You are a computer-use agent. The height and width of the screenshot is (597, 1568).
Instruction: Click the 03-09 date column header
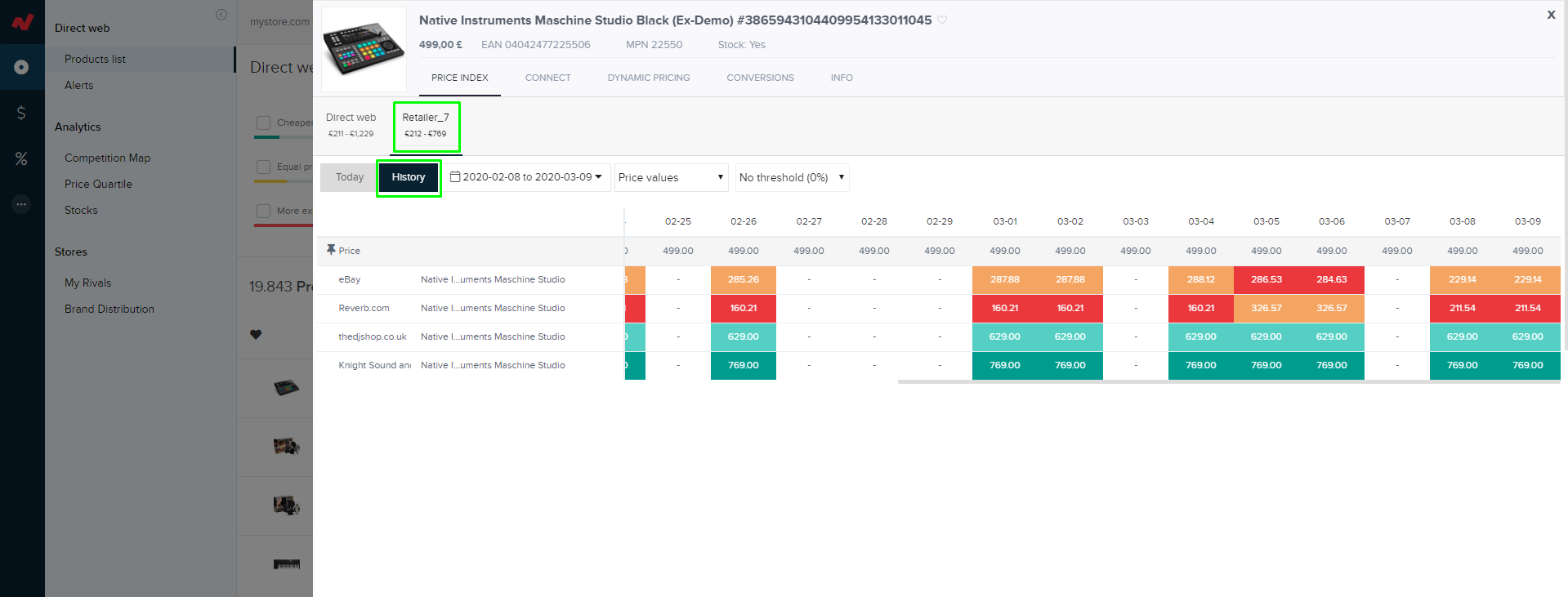[x=1528, y=221]
